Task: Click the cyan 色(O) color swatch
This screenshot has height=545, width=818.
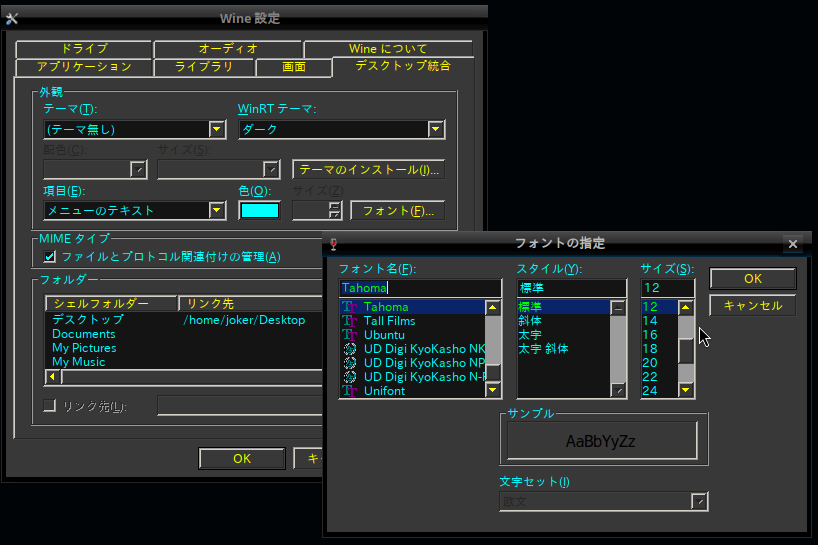Action: pos(259,211)
